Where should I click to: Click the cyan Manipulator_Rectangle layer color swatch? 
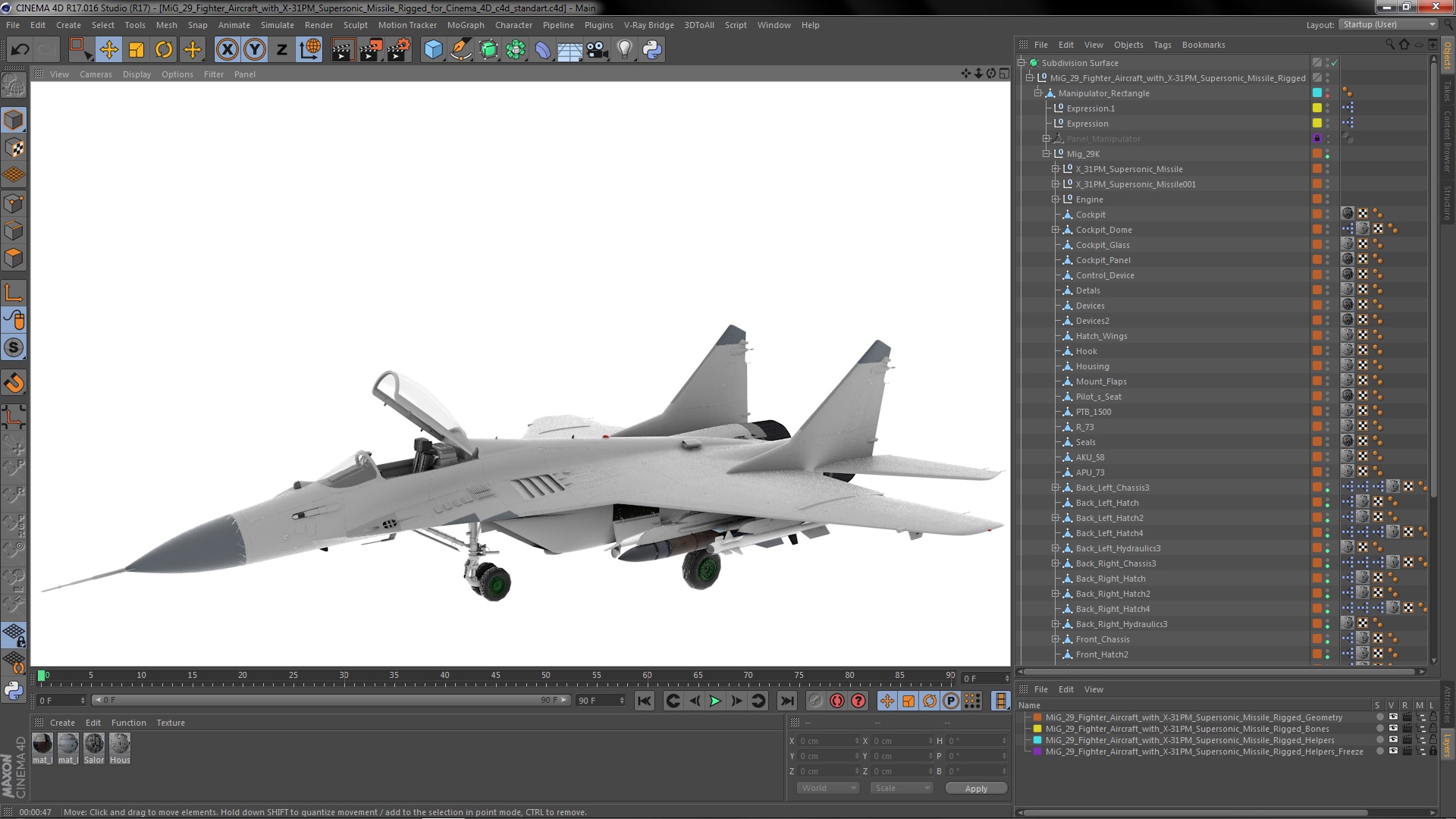[x=1317, y=93]
